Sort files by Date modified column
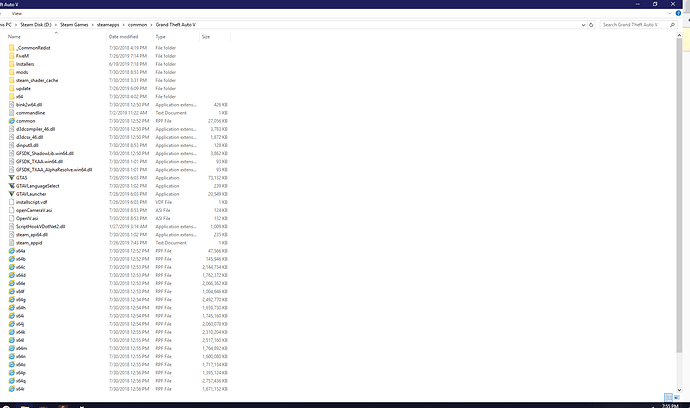 [x=125, y=37]
